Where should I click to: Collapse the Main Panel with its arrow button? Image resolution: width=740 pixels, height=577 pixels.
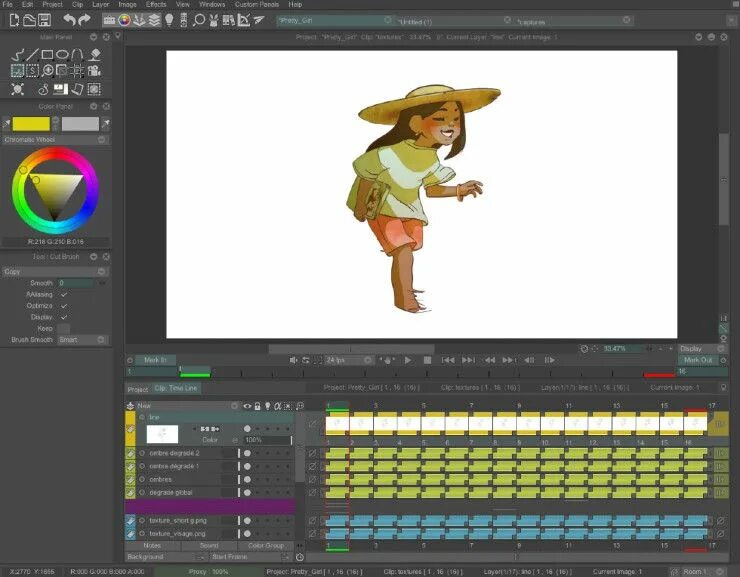click(x=93, y=37)
